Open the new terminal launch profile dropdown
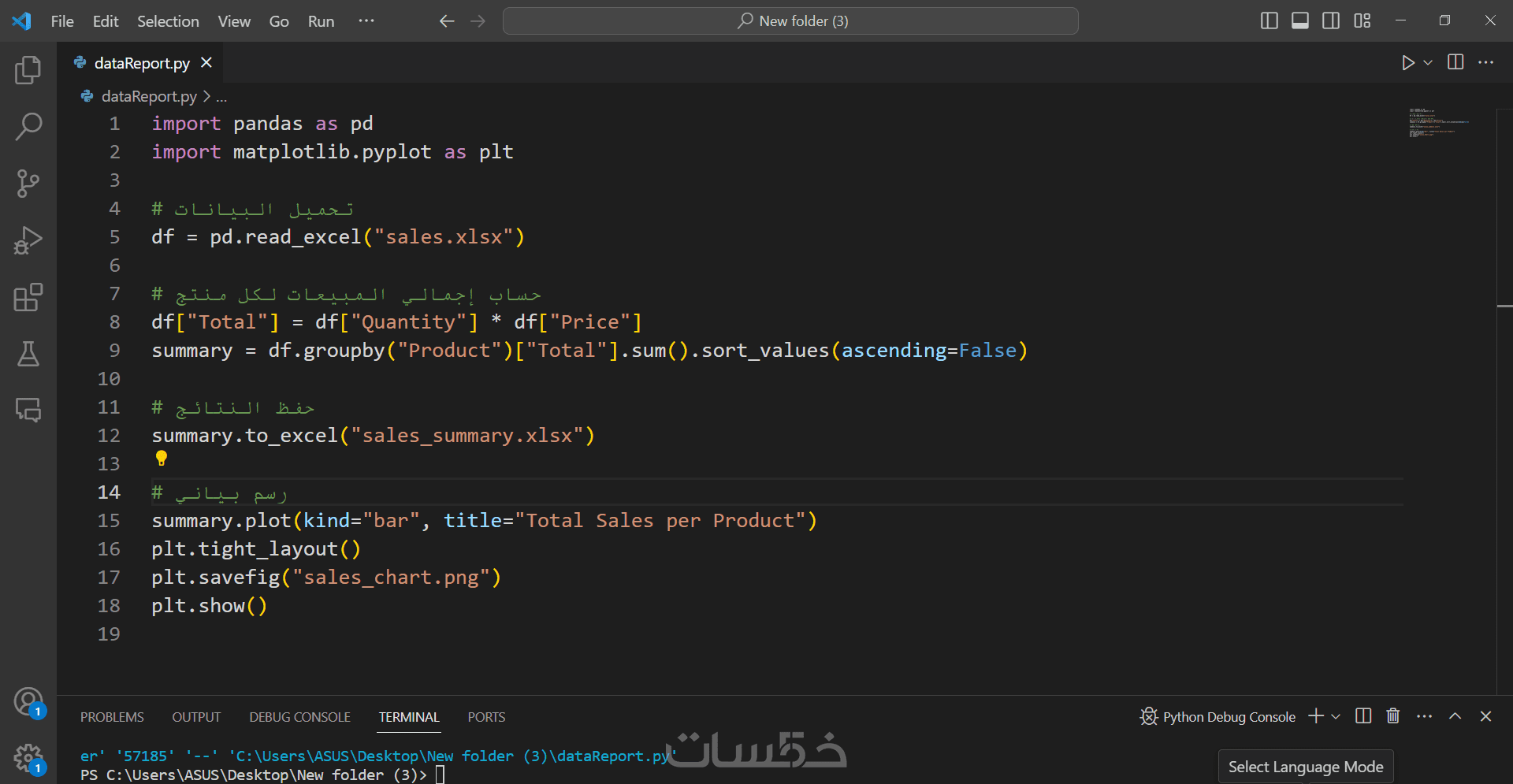 click(x=1336, y=717)
